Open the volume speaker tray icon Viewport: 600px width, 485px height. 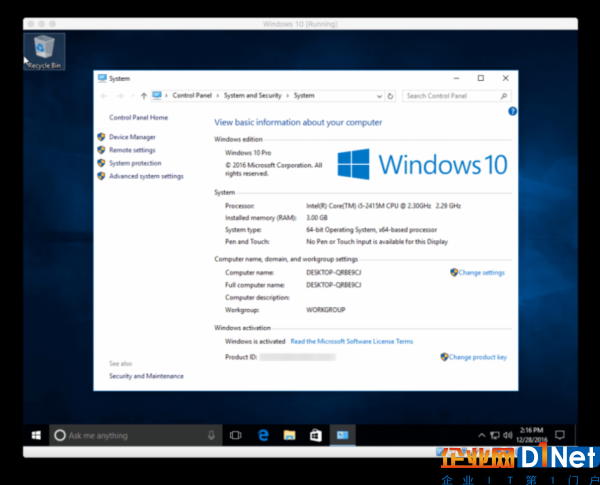507,435
